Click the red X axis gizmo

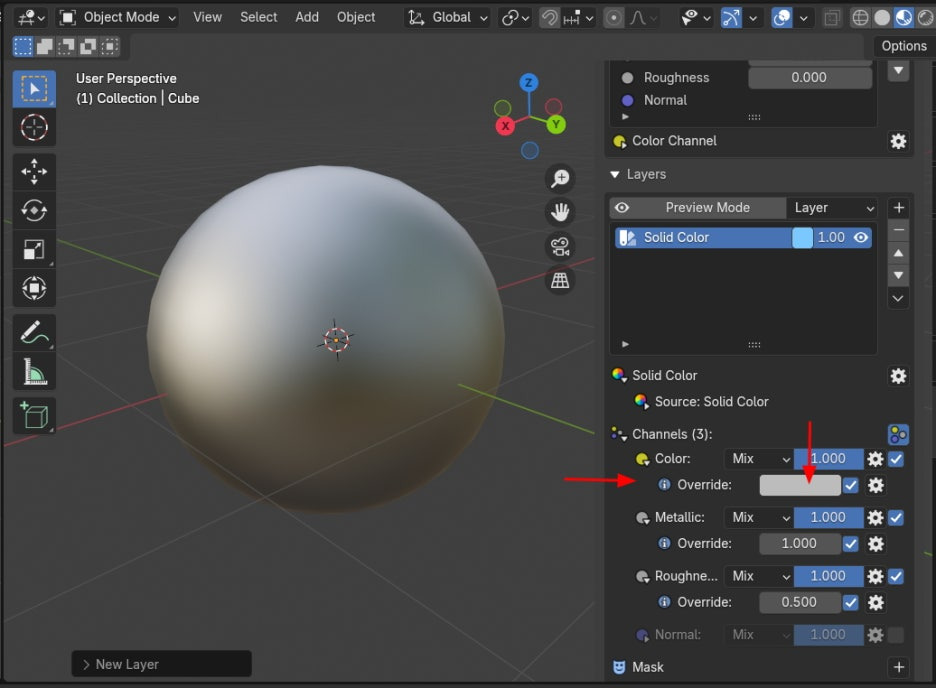[x=505, y=126]
